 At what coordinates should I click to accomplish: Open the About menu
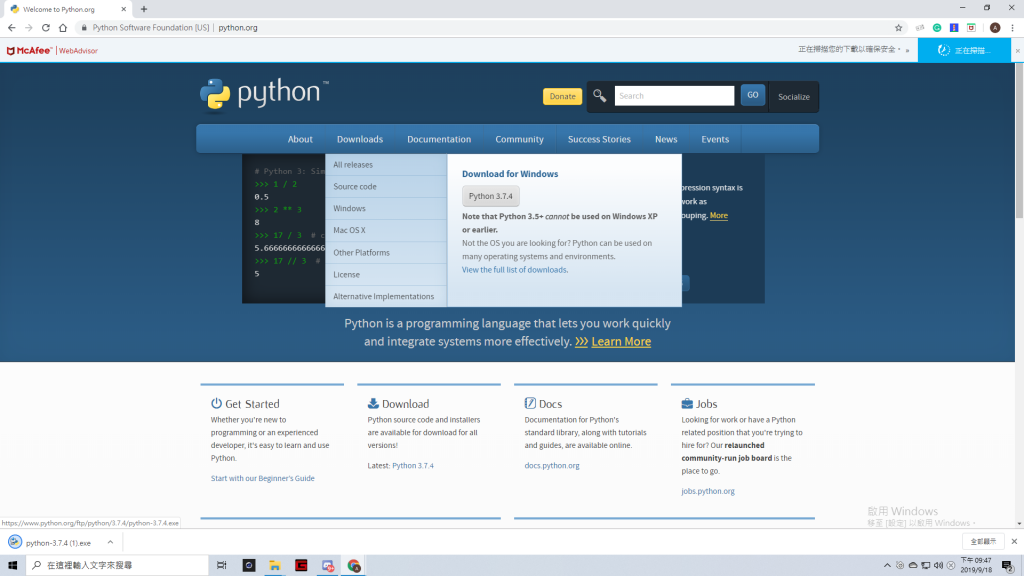(300, 139)
